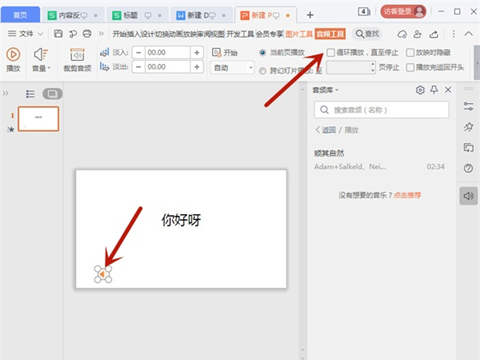Enable 播放完返回开头 checkbox

410,68
